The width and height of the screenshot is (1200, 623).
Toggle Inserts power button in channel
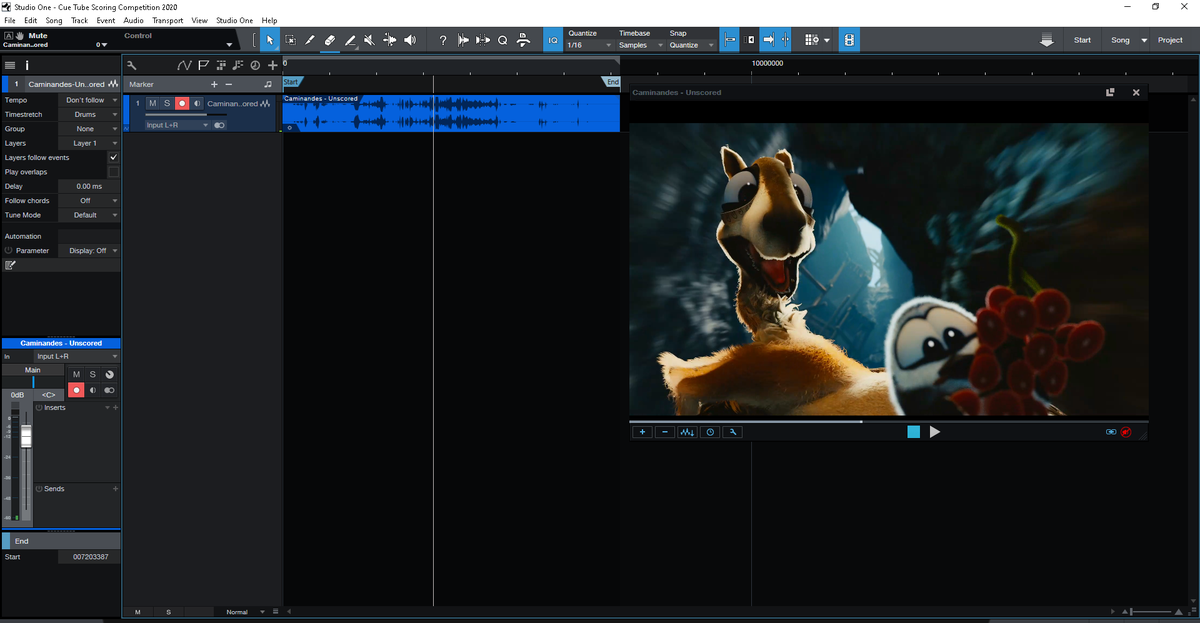[x=39, y=408]
